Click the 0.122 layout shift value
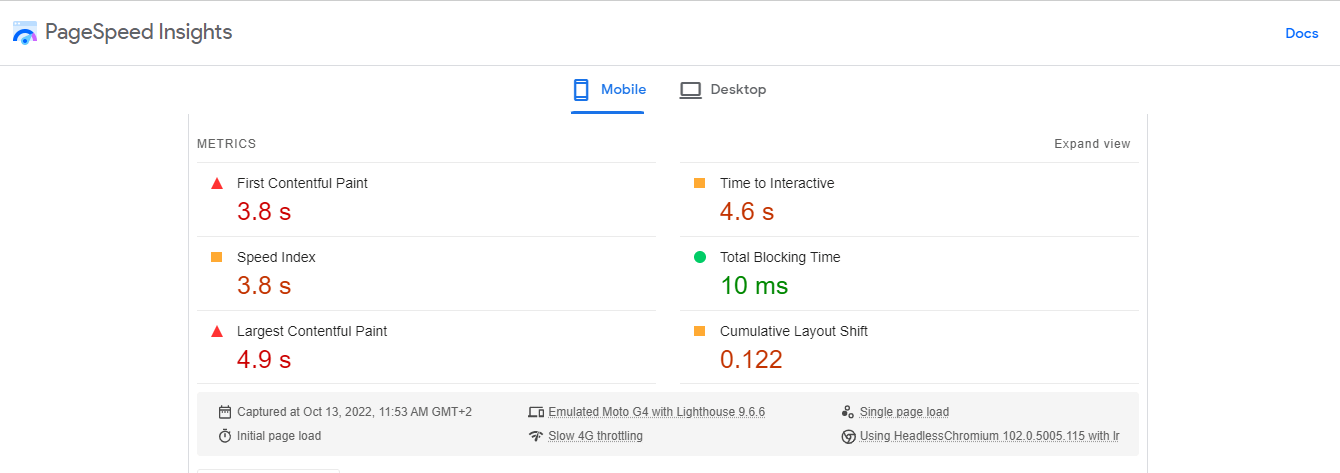 point(751,360)
